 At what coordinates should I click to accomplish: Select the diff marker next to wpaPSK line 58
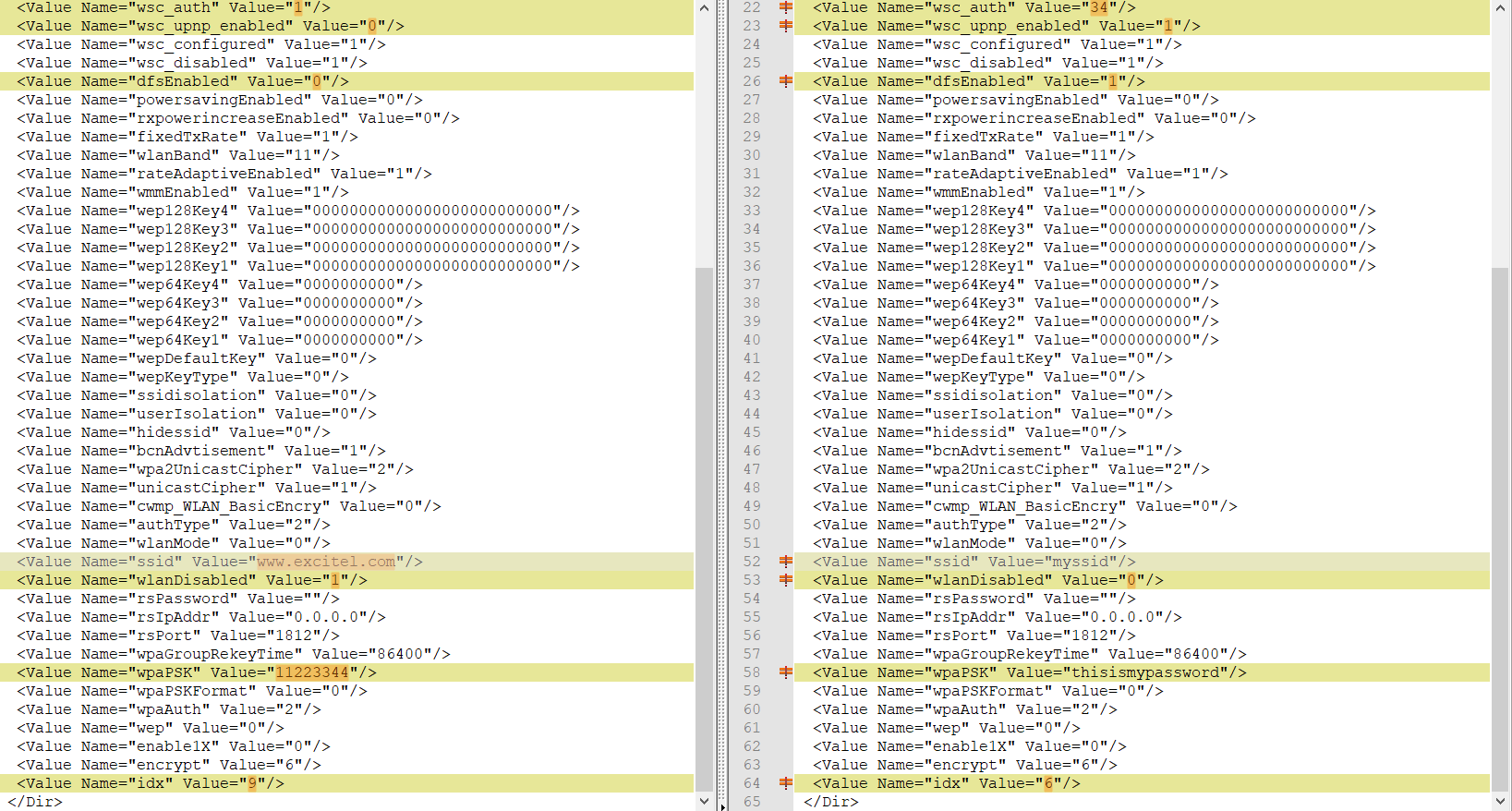785,672
